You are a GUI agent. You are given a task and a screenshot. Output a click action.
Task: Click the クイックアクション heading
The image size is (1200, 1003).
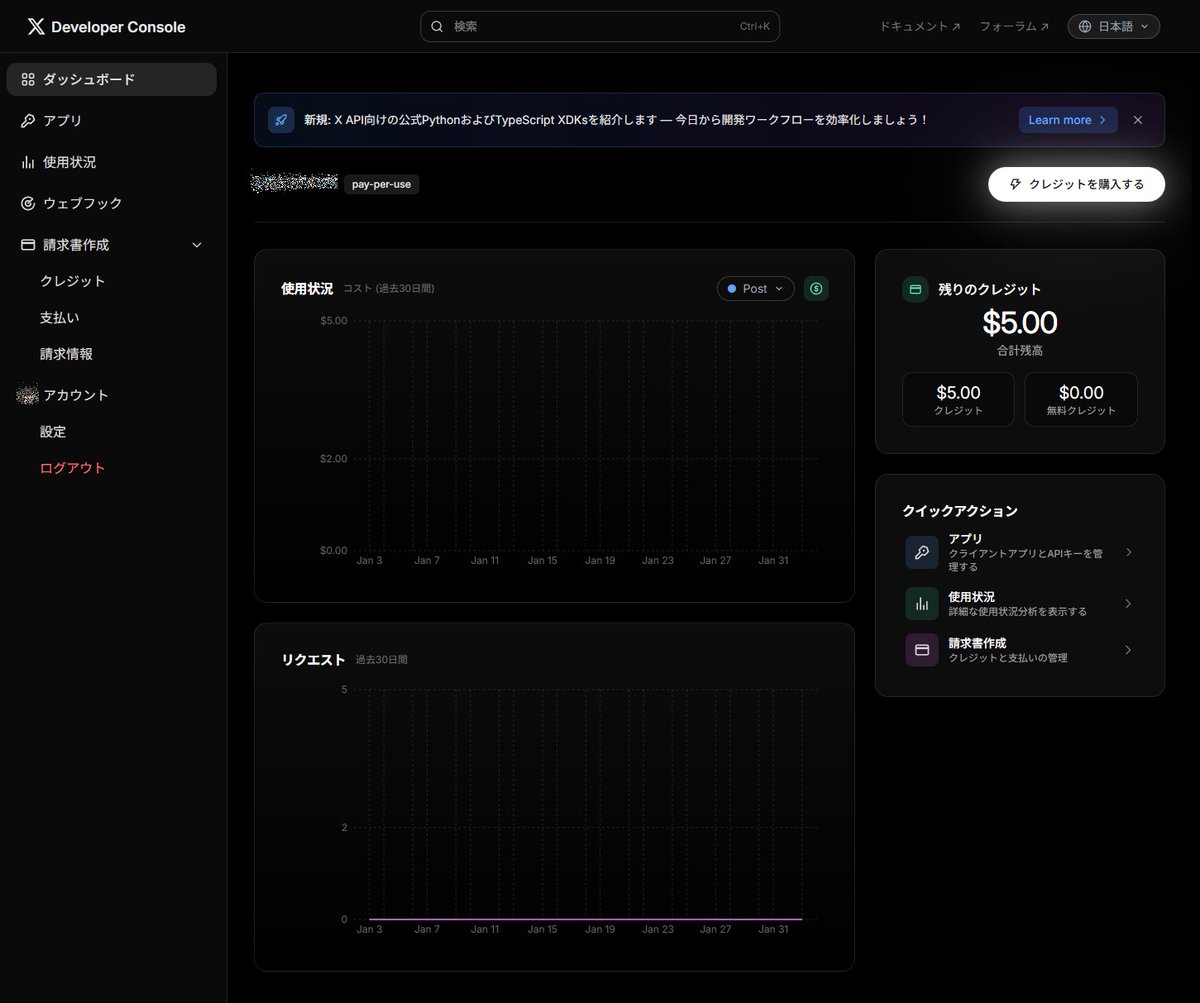coord(960,511)
